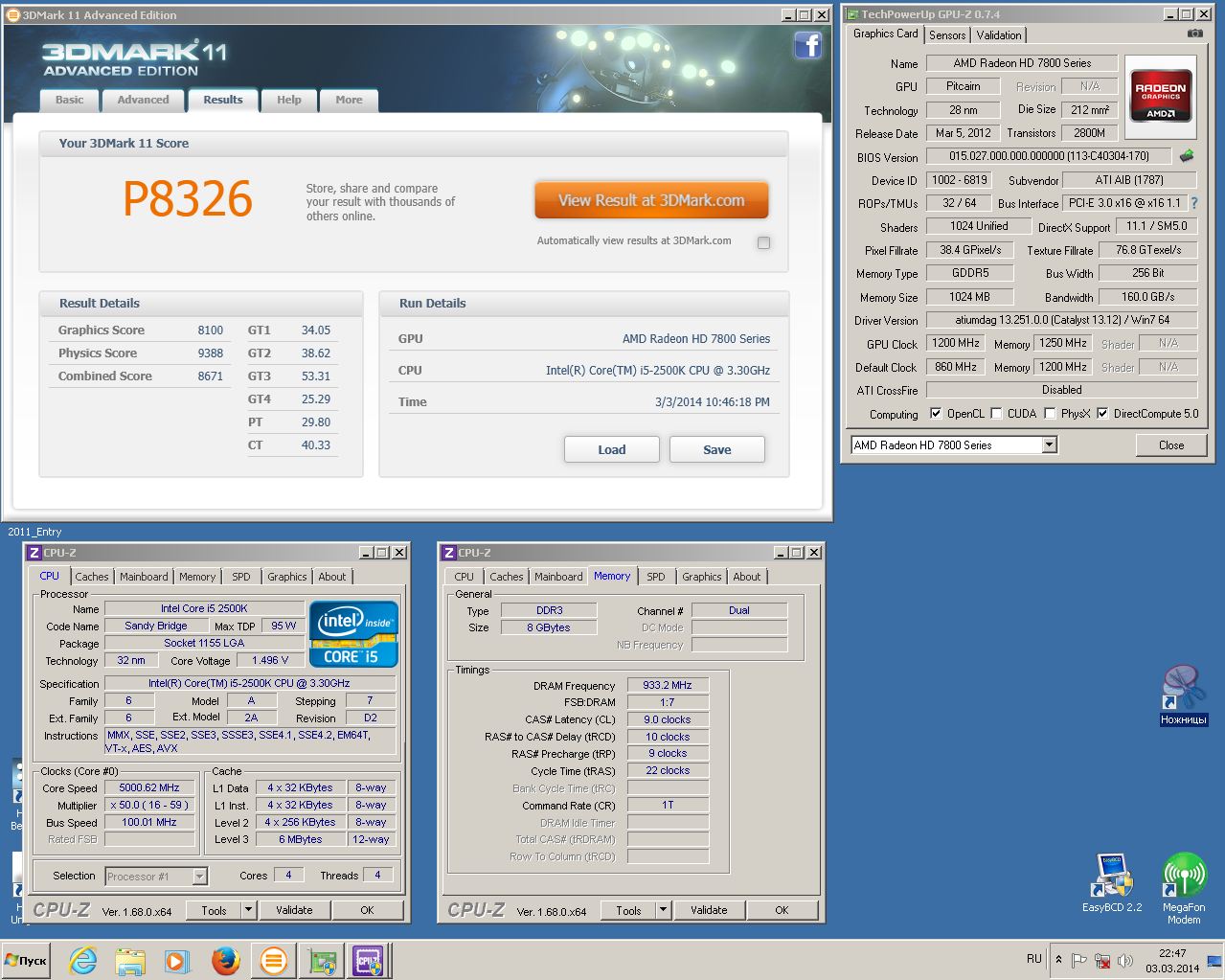Click the RU language indicator
This screenshot has width=1225, height=980.
(1034, 959)
